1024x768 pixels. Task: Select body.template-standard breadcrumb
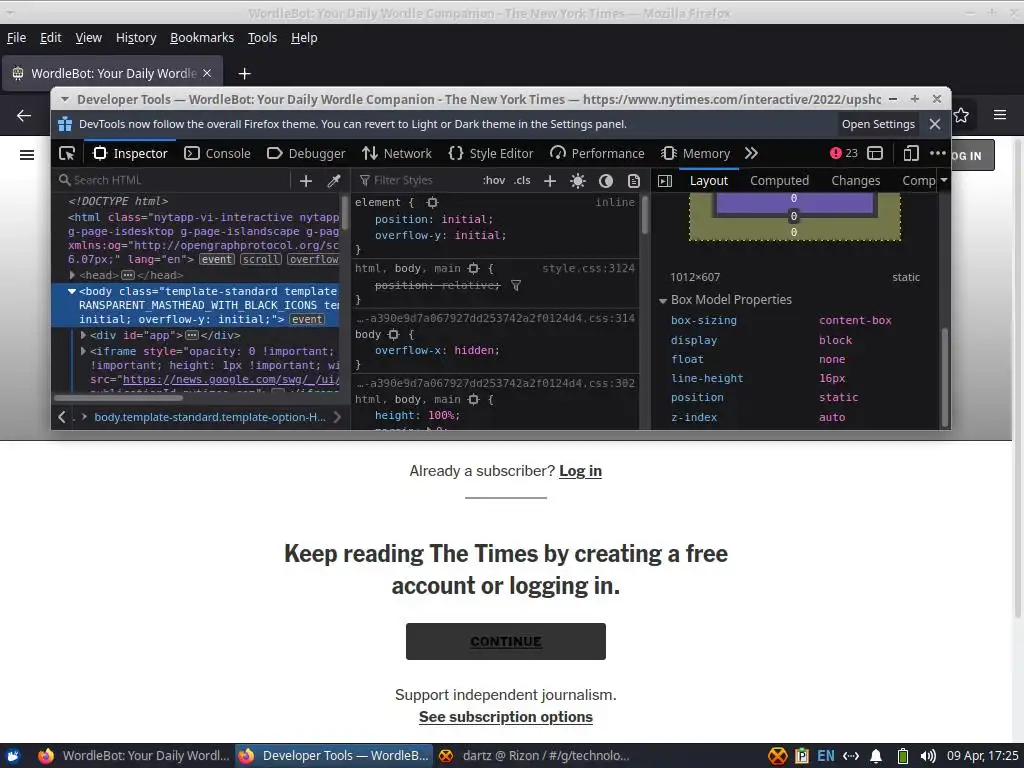point(210,417)
